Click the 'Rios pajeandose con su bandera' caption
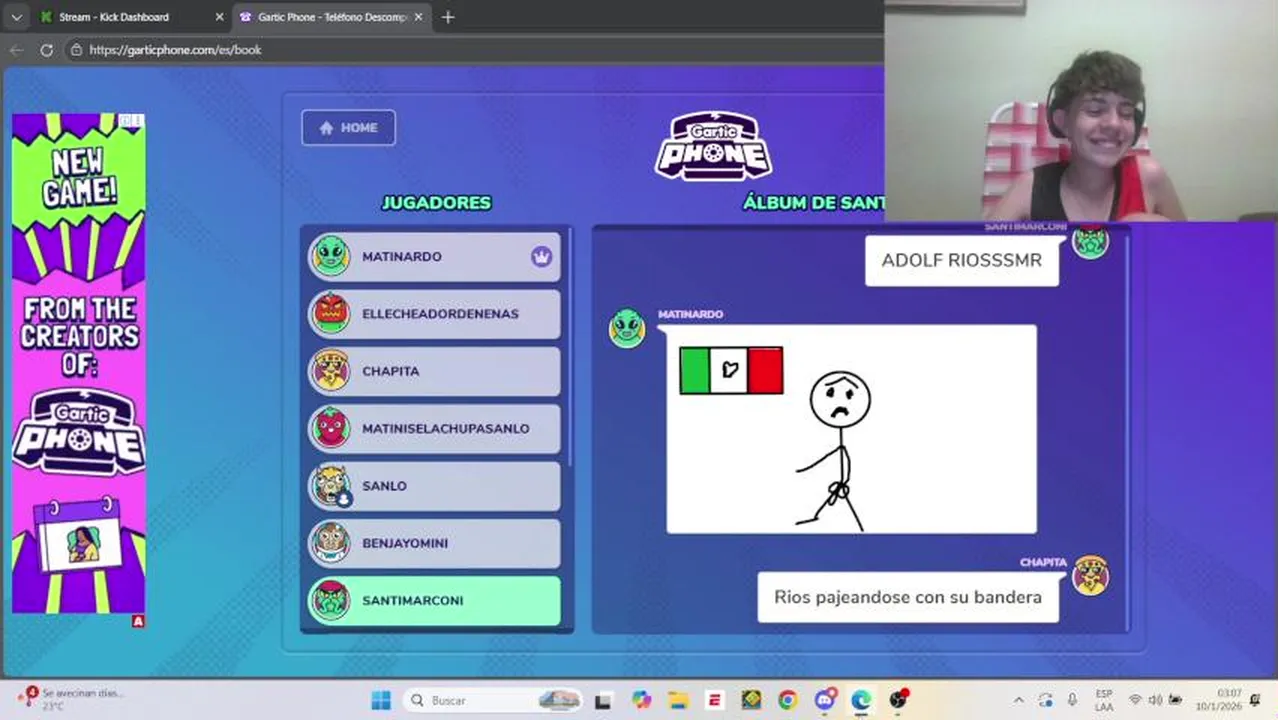 tap(908, 597)
